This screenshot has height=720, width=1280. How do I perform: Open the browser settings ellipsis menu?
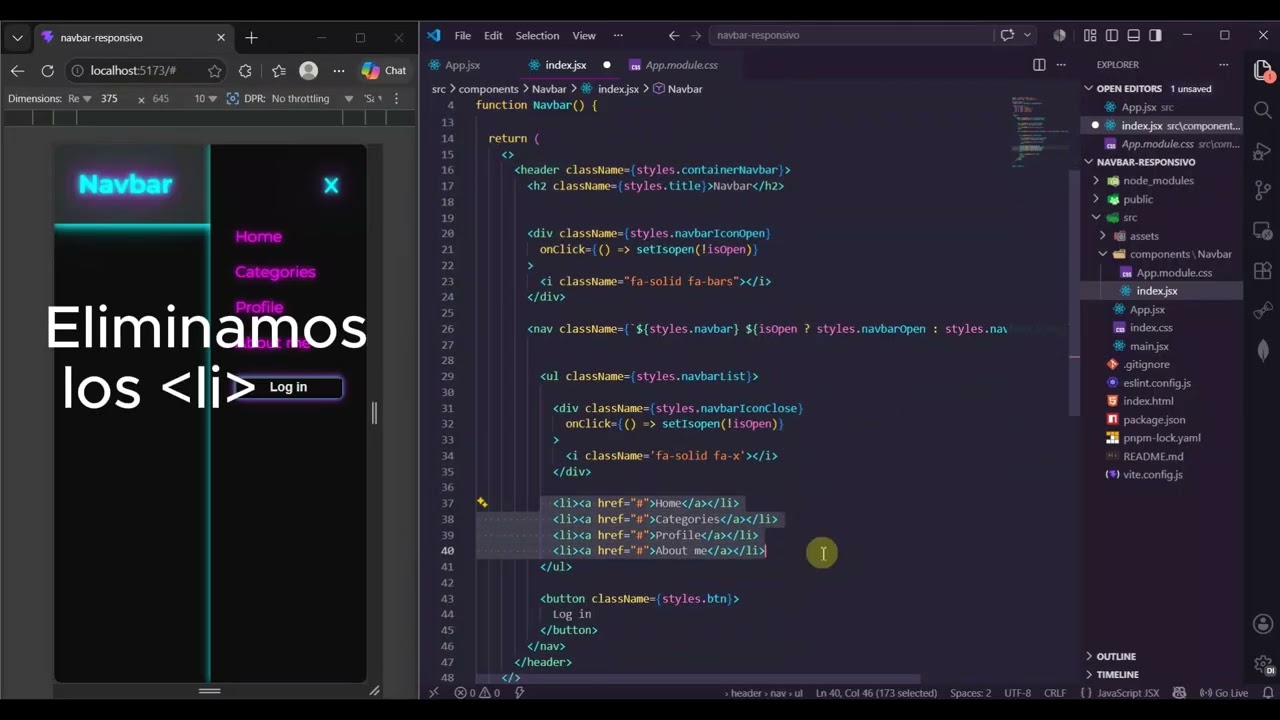(x=339, y=71)
